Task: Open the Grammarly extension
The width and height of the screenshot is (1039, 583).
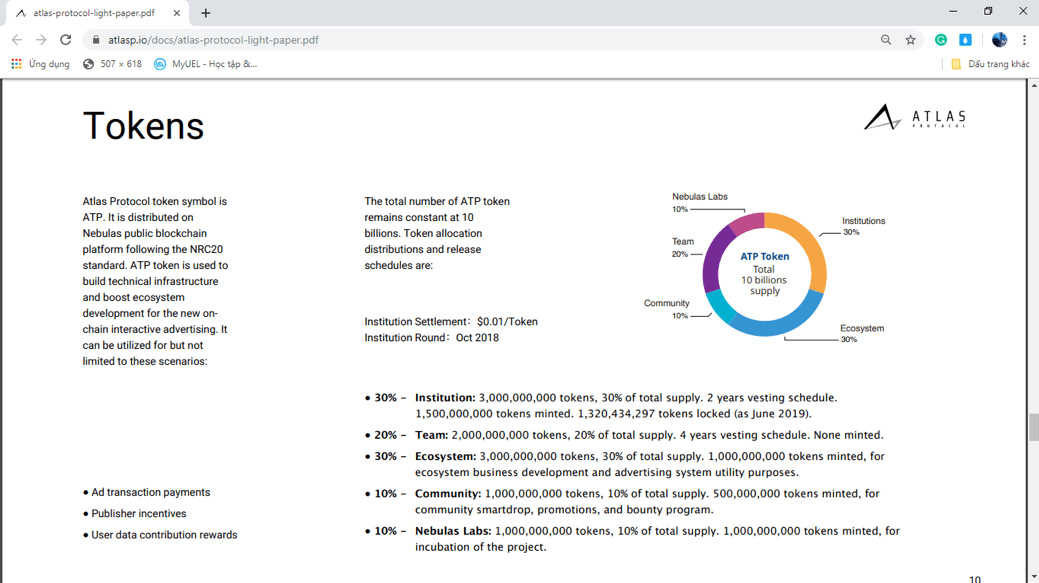Action: pos(941,40)
